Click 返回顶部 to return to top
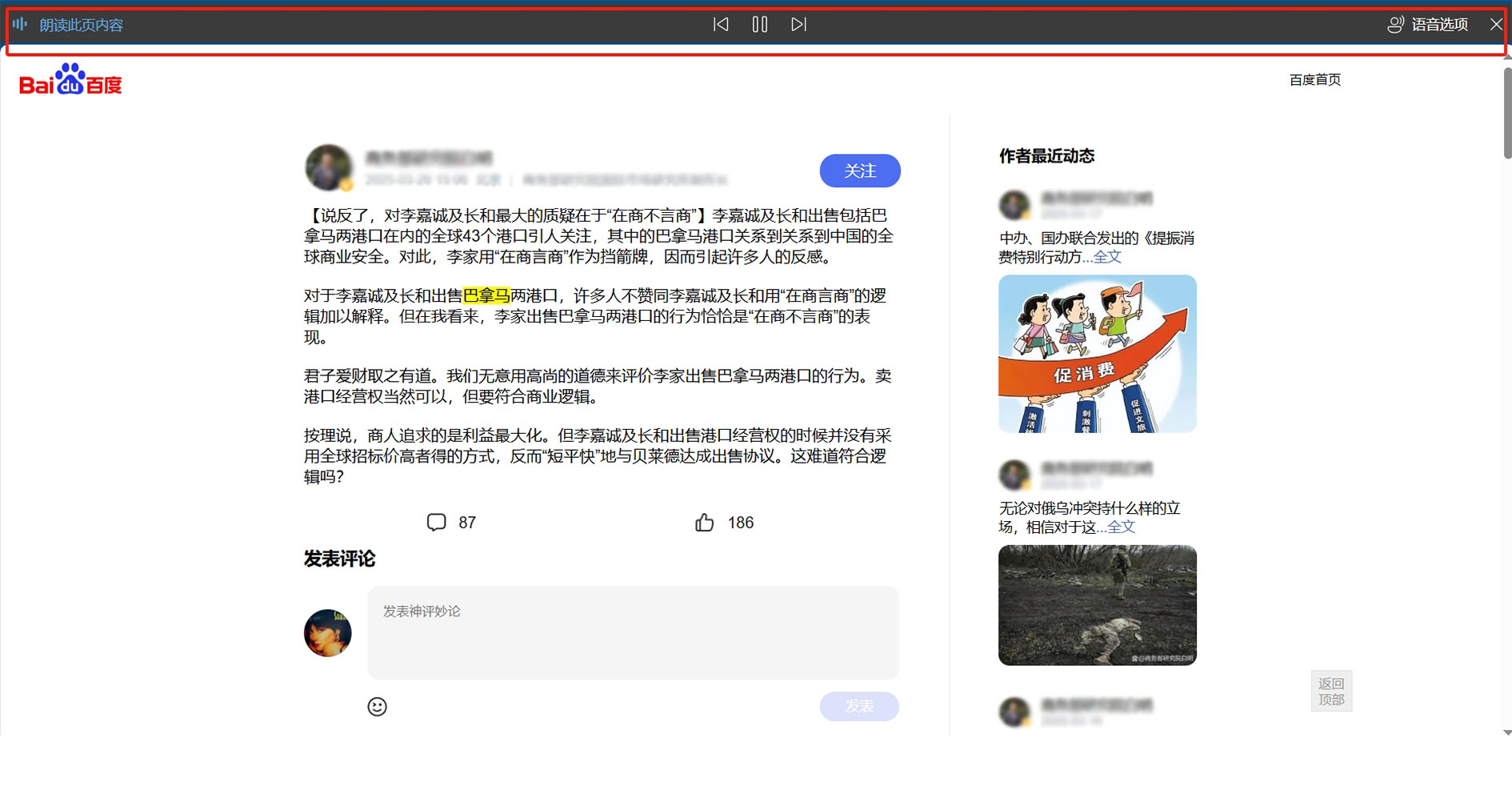This screenshot has height=794, width=1512. (x=1330, y=690)
